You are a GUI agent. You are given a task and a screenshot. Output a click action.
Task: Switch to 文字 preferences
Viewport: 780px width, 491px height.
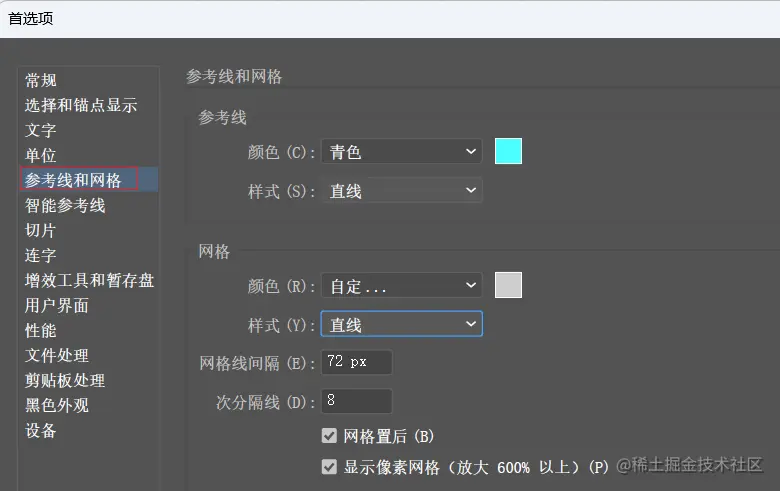pyautogui.click(x=41, y=130)
